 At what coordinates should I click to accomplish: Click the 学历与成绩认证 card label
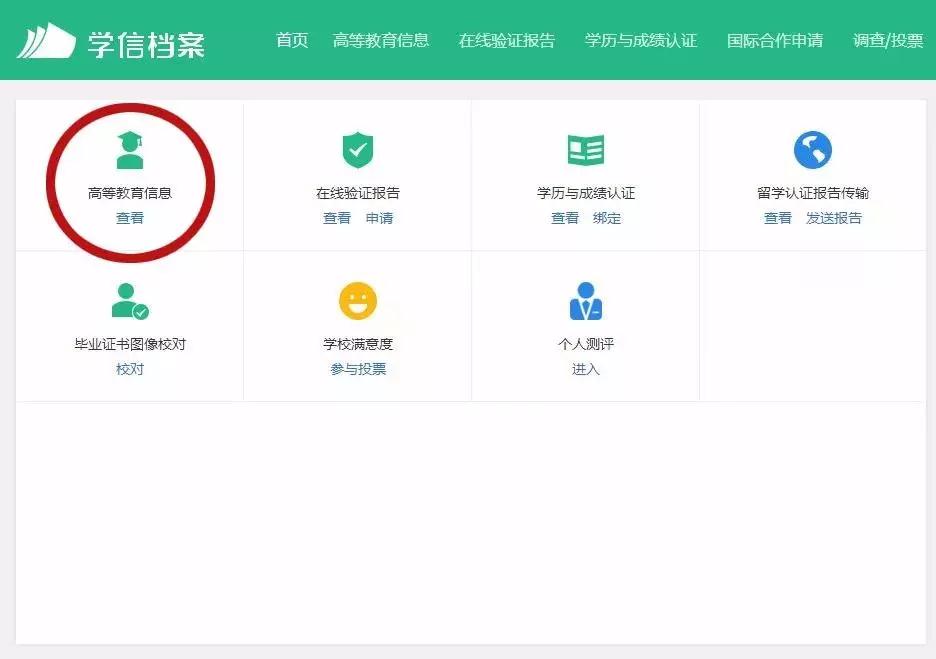pos(586,193)
